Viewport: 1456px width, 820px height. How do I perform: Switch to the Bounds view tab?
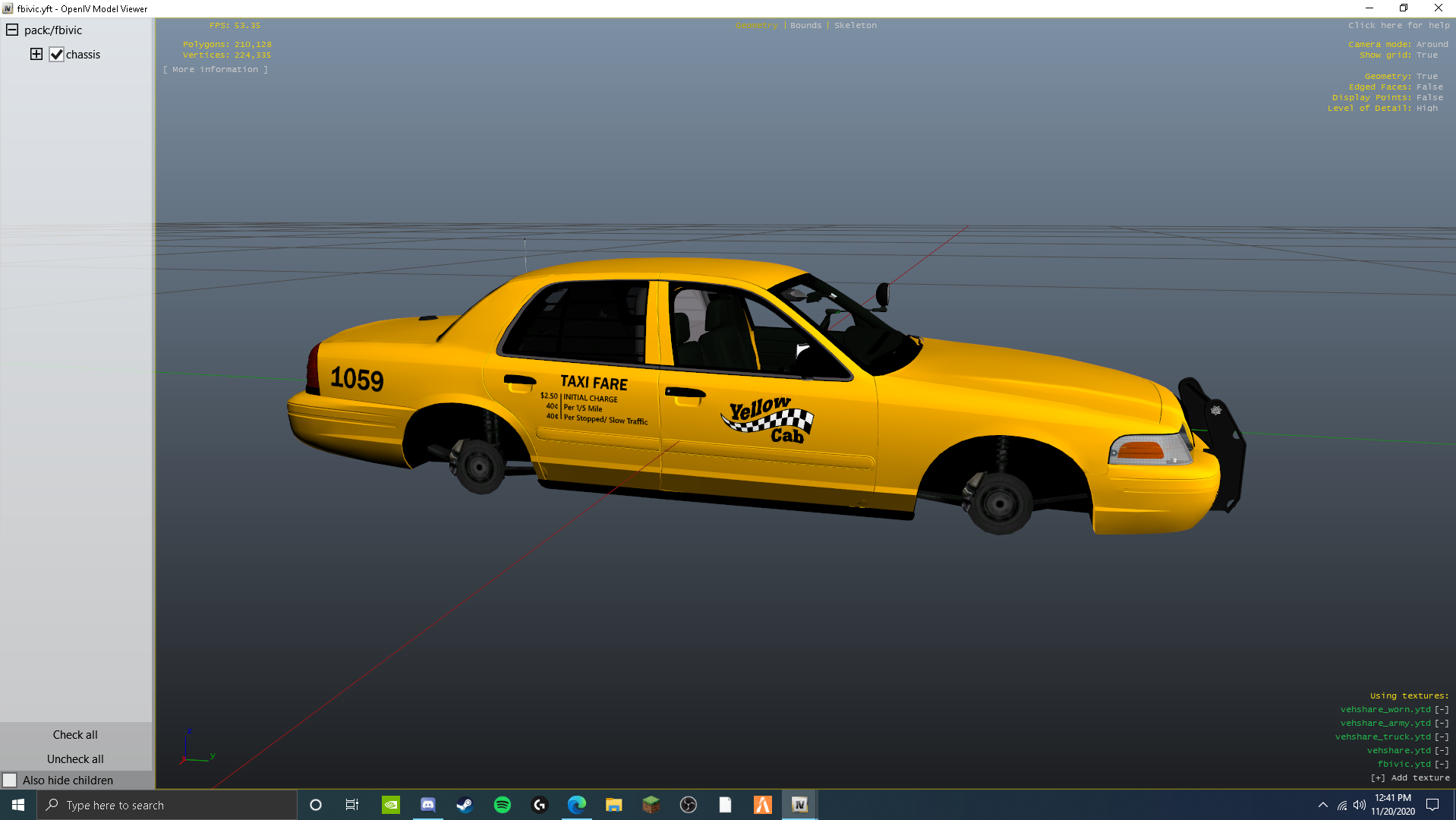(805, 25)
